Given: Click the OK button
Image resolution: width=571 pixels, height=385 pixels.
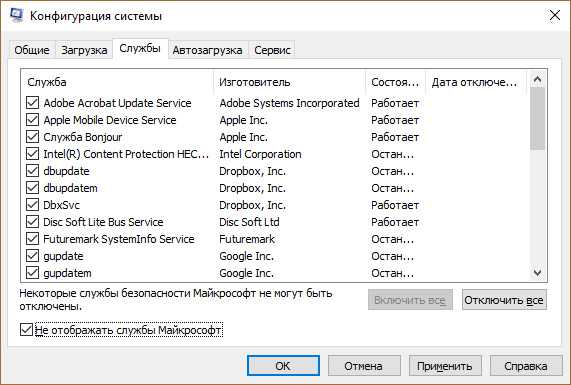Looking at the screenshot, I should [283, 366].
